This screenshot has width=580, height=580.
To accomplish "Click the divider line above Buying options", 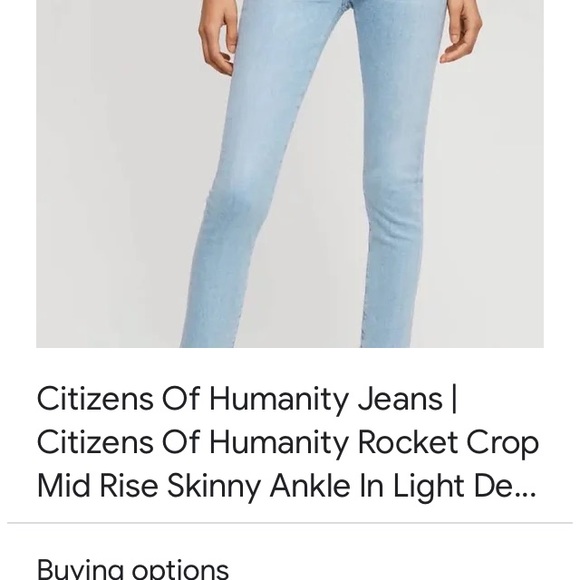I will (x=290, y=523).
